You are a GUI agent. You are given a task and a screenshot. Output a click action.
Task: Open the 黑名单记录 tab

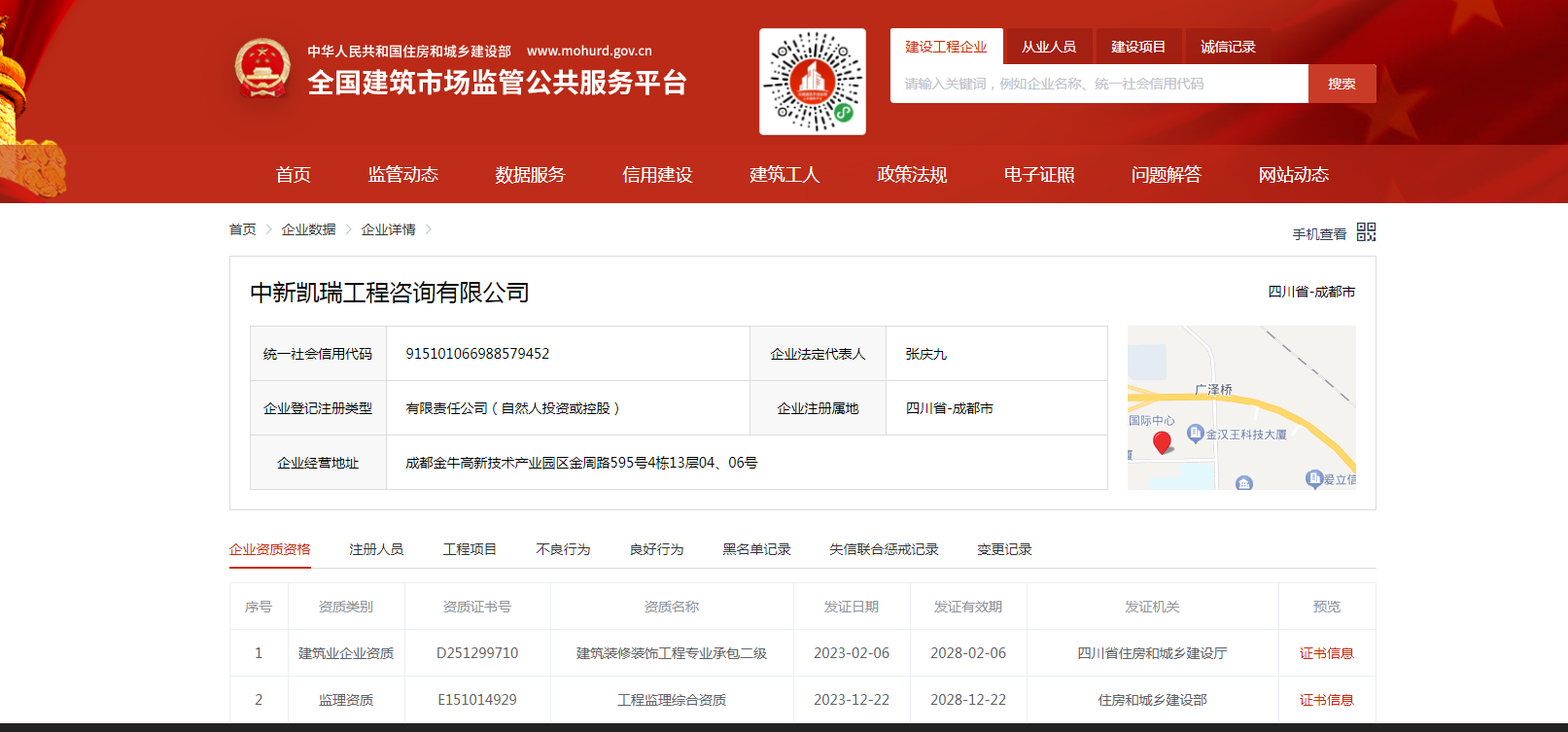click(x=756, y=550)
